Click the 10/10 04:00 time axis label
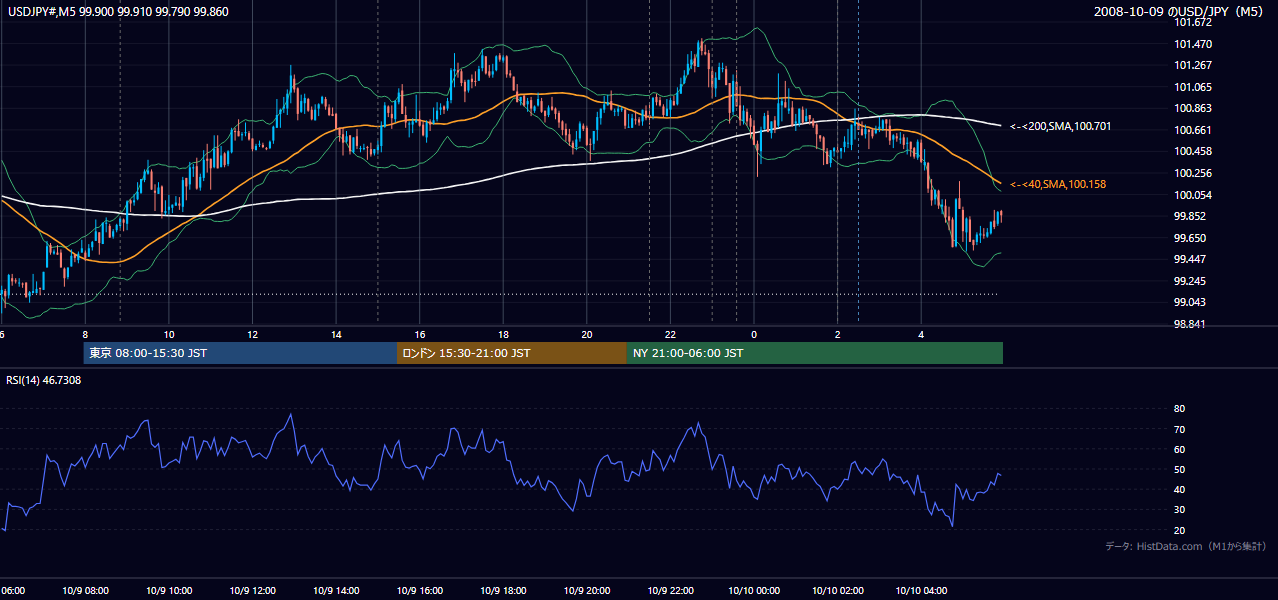Viewport: 1278px width, 600px height. (x=921, y=591)
